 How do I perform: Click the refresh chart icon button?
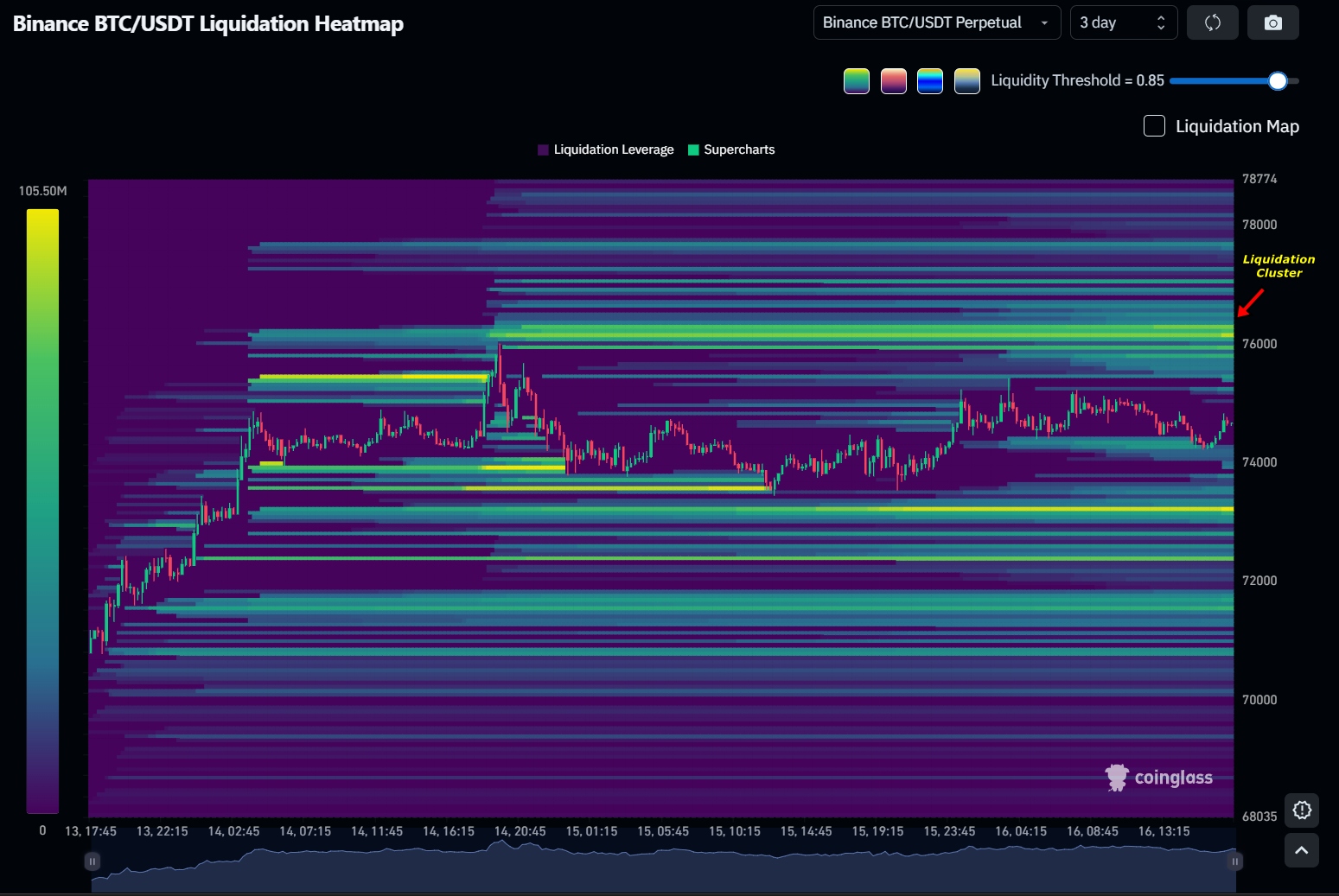click(x=1212, y=22)
